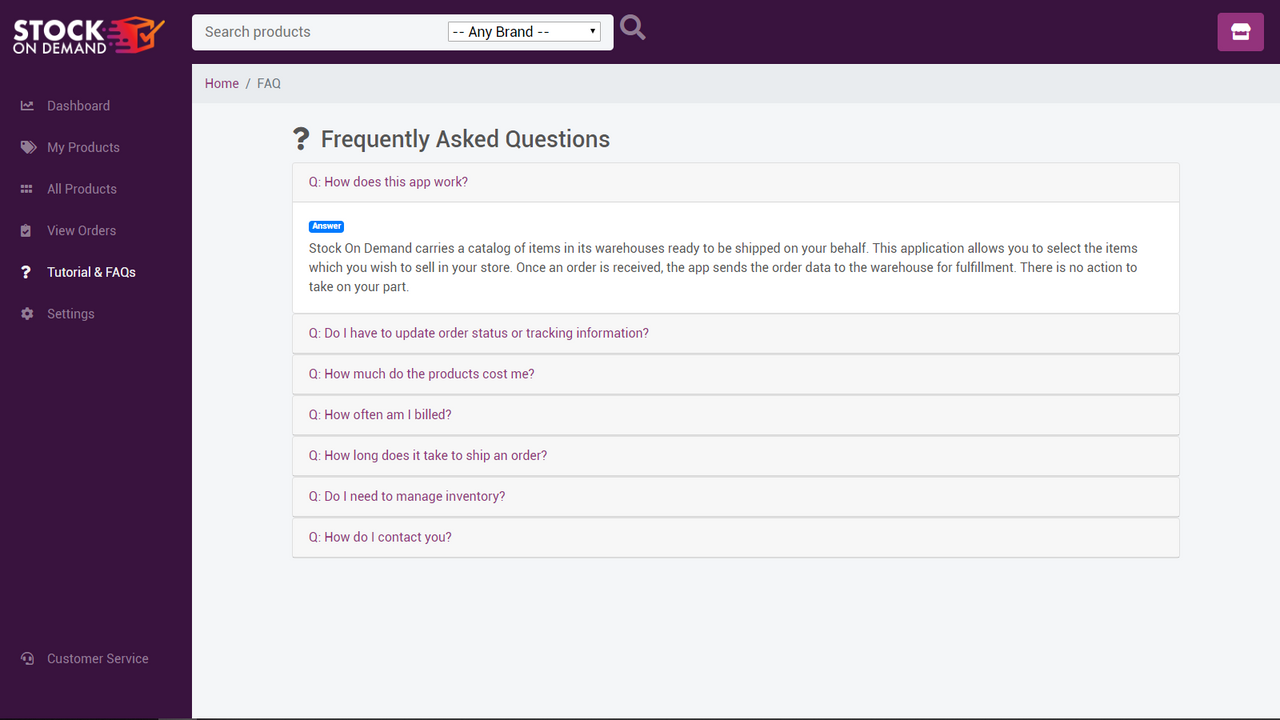This screenshot has width=1280, height=720.
Task: Open the Any Brand dropdown
Action: pos(524,32)
